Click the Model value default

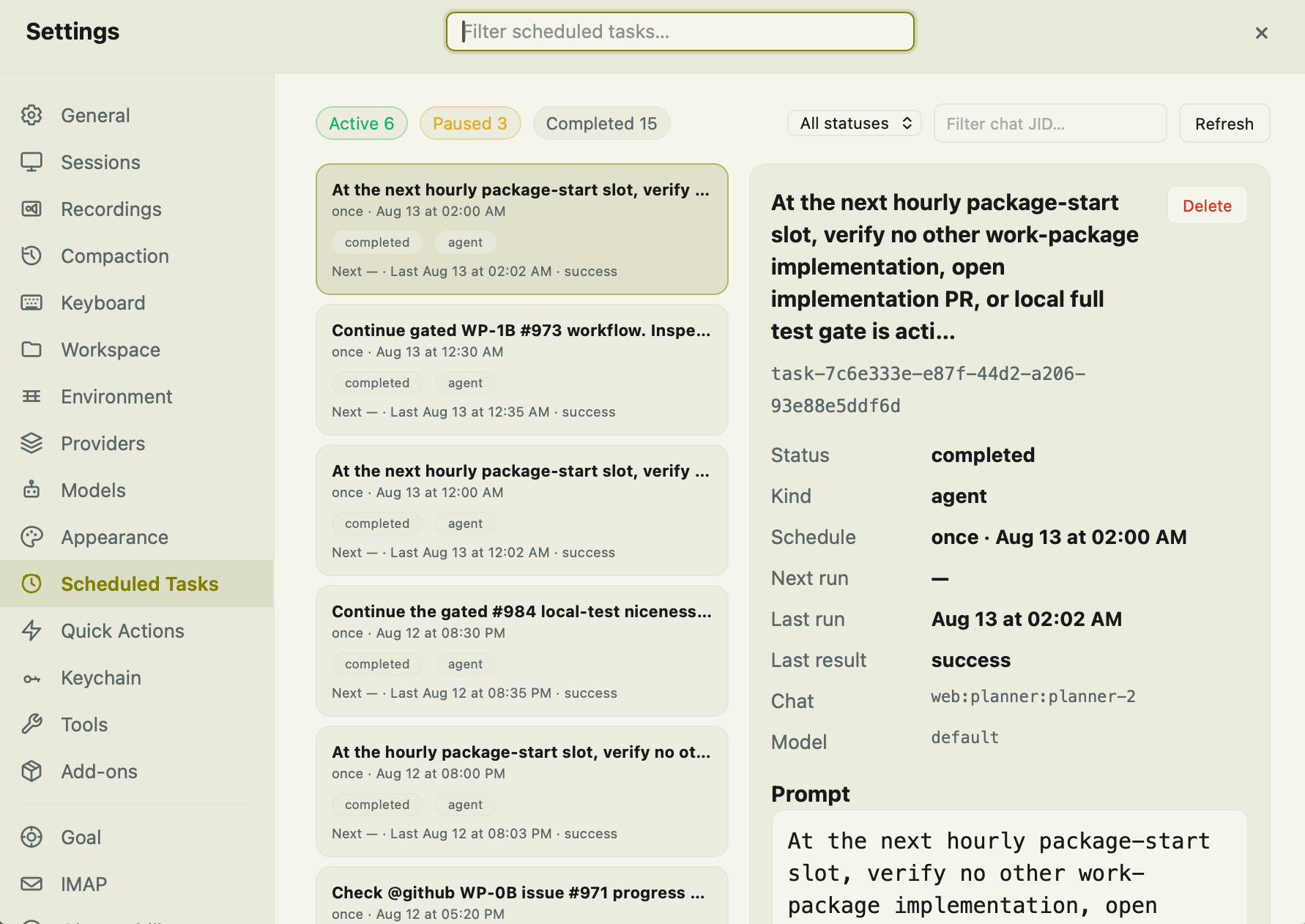(x=965, y=737)
